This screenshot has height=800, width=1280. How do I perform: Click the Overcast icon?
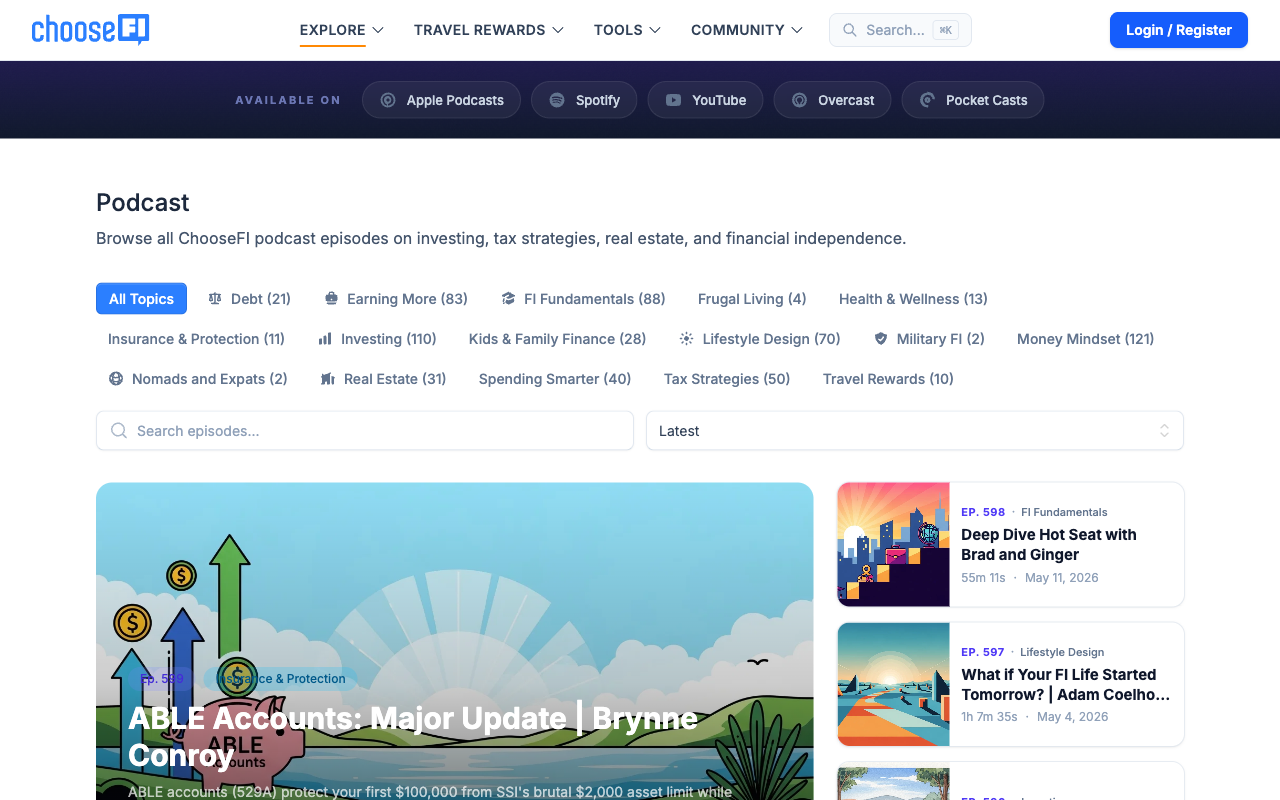pos(799,100)
